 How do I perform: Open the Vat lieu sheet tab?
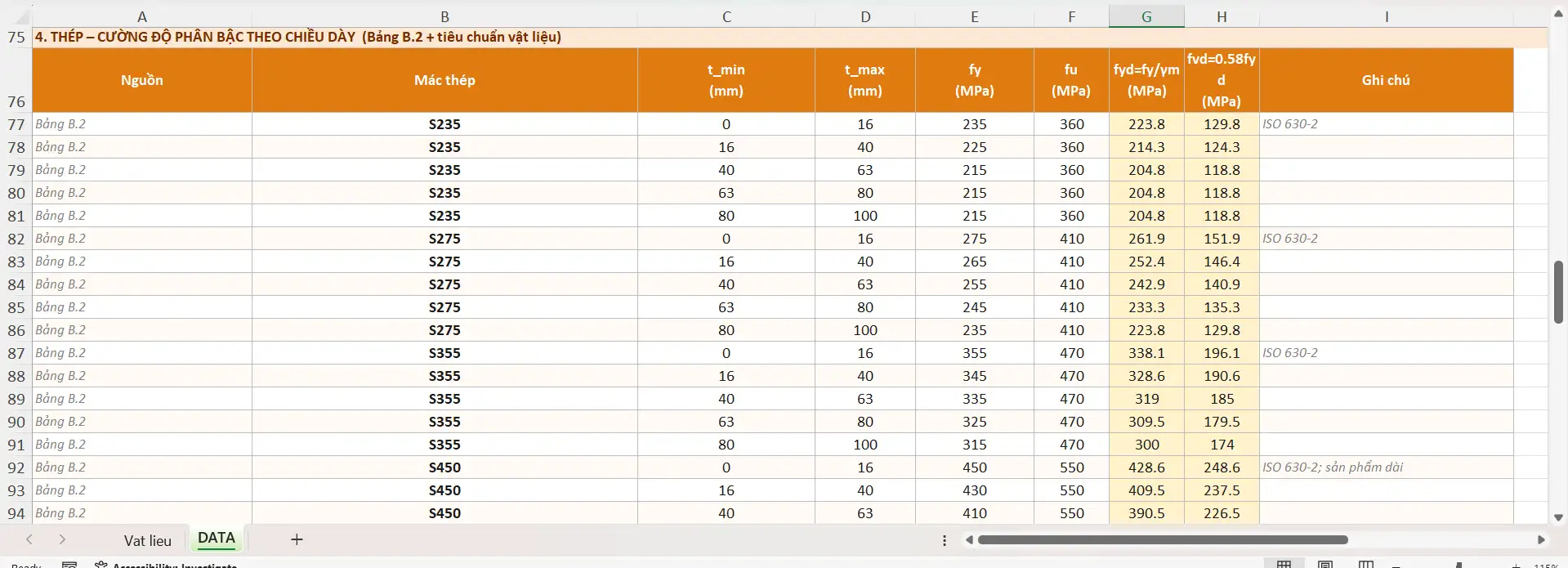(148, 540)
